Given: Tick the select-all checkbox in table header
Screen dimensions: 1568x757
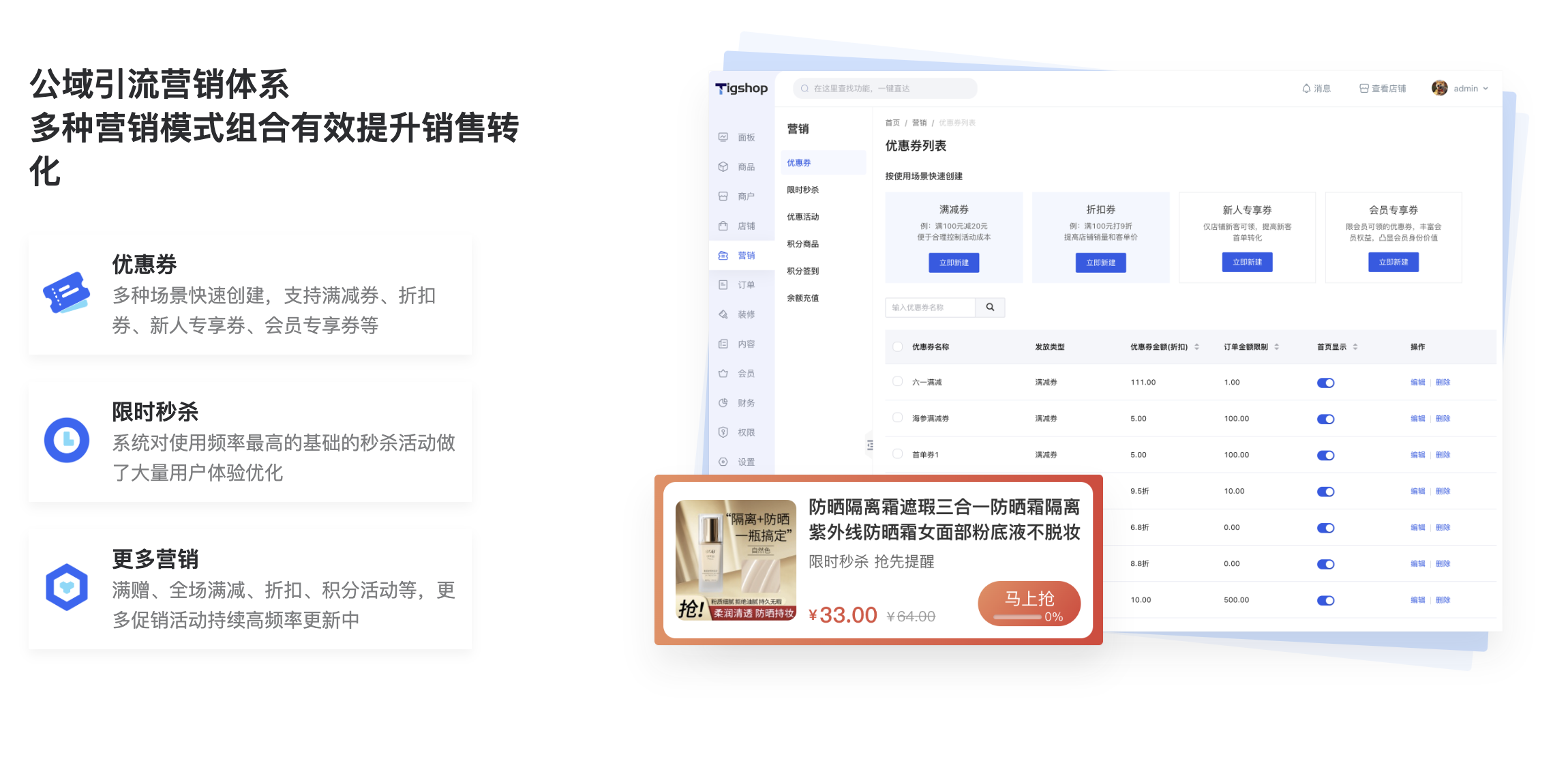Looking at the screenshot, I should tap(897, 346).
